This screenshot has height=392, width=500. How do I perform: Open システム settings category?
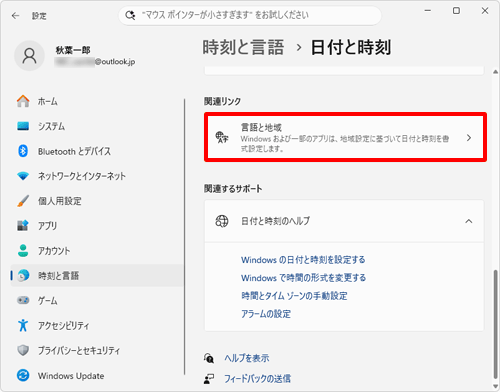pos(51,126)
